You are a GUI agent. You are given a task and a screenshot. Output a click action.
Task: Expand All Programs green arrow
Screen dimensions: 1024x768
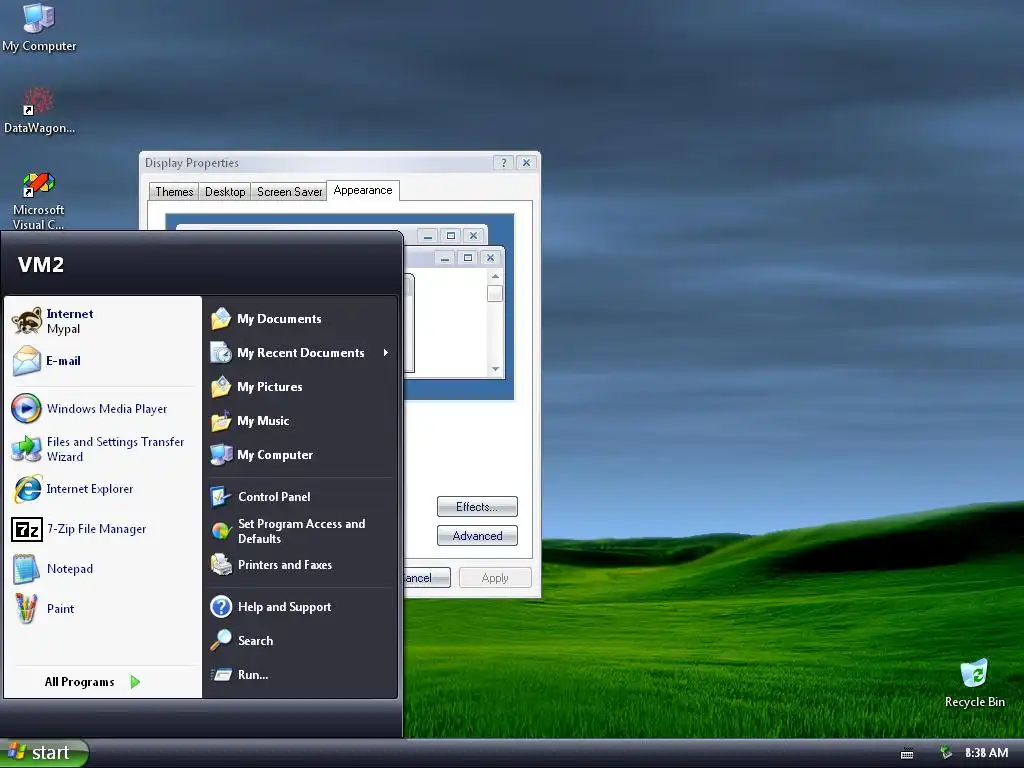pyautogui.click(x=135, y=682)
